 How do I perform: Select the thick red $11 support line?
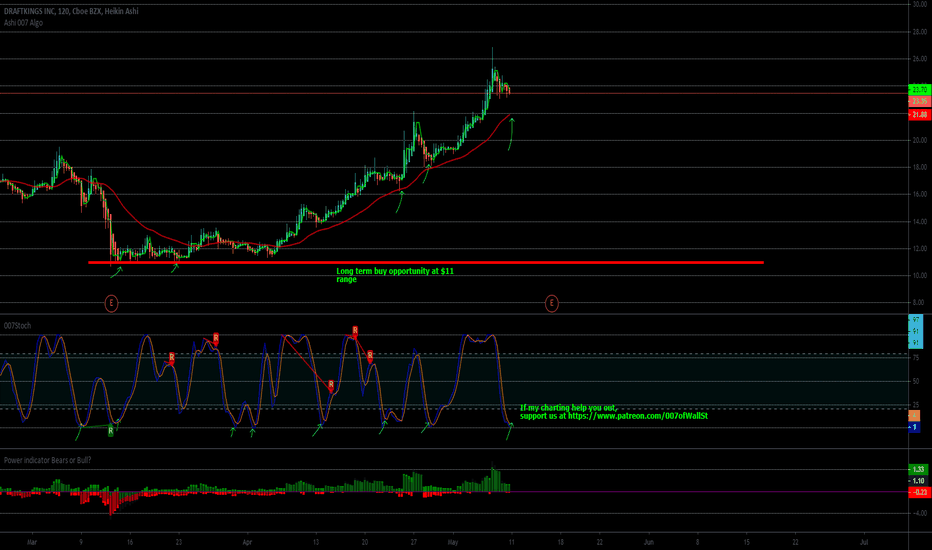pyautogui.click(x=426, y=262)
